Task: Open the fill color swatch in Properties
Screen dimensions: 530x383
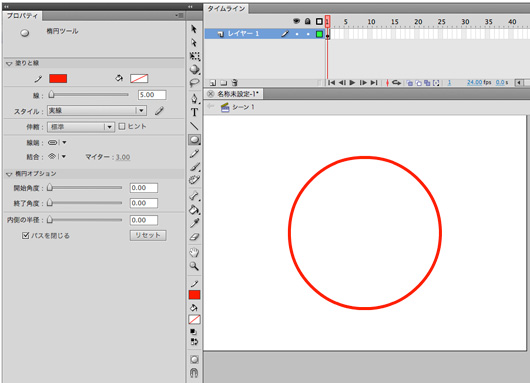Action: coord(139,79)
